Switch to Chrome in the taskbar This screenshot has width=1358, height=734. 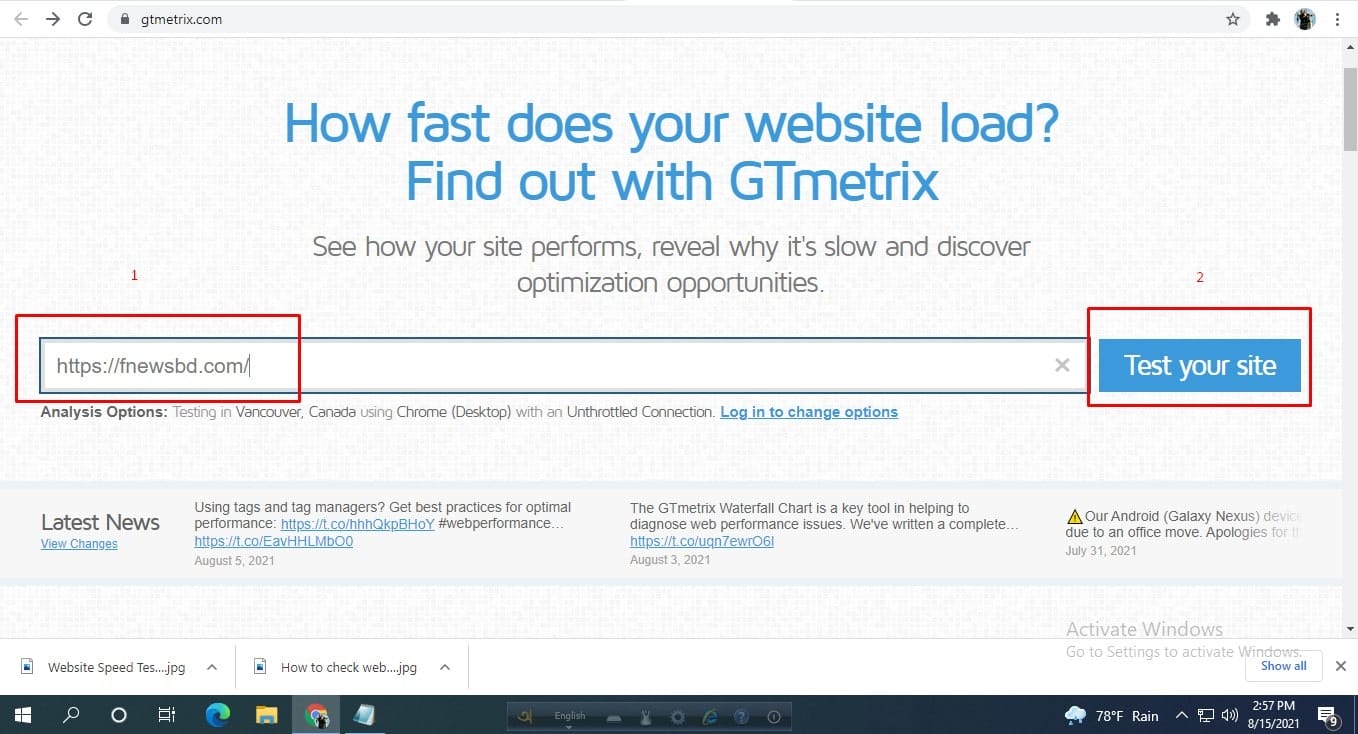coord(316,715)
